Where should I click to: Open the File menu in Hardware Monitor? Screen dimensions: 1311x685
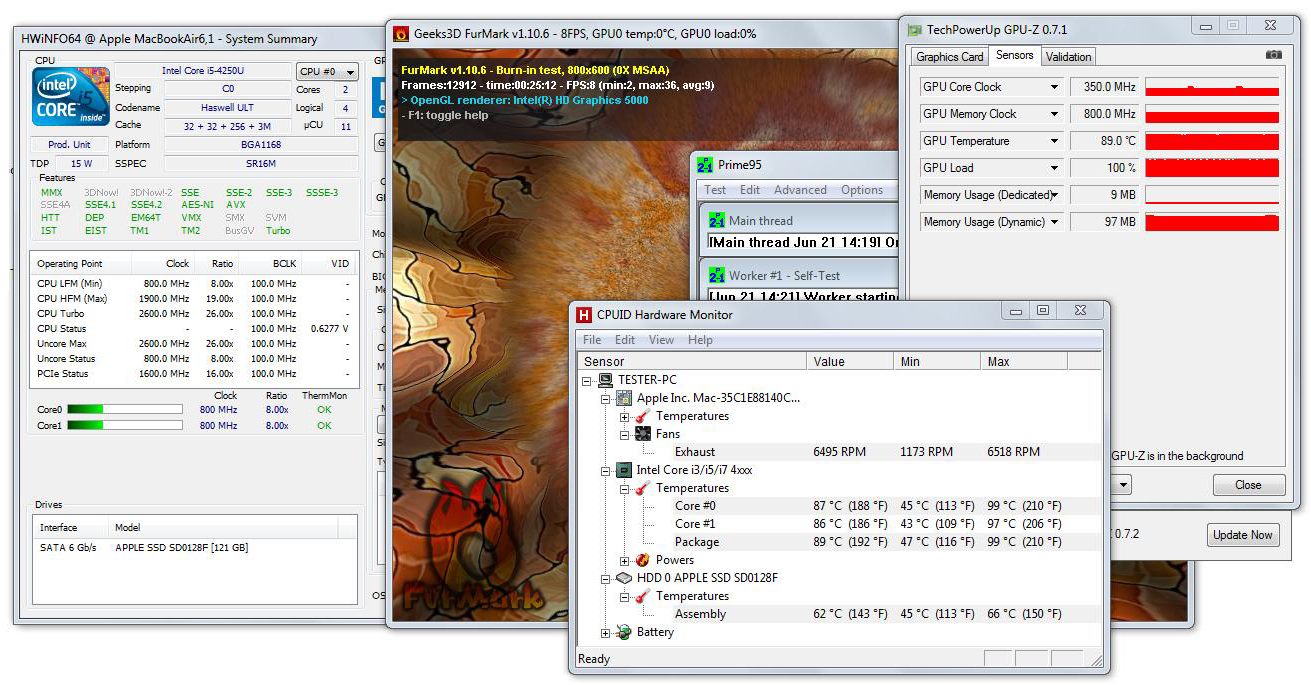pos(592,340)
